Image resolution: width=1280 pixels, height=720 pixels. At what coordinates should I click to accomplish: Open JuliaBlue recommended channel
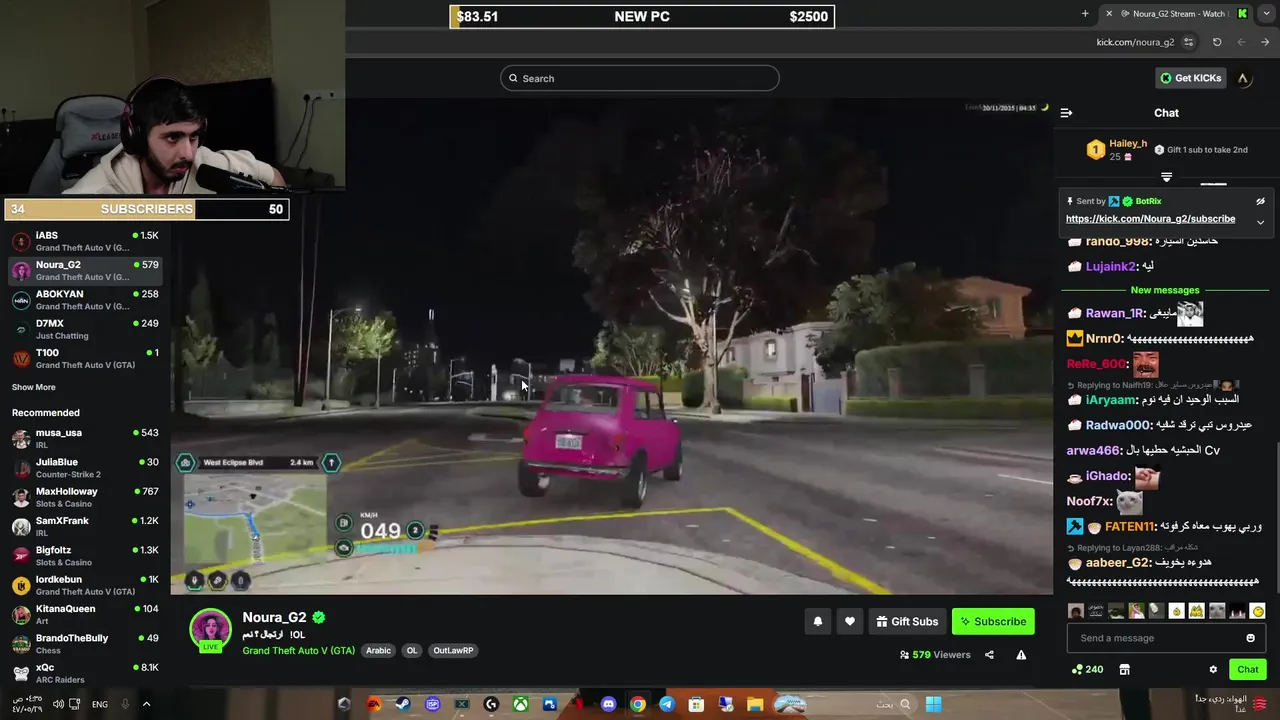click(x=85, y=467)
